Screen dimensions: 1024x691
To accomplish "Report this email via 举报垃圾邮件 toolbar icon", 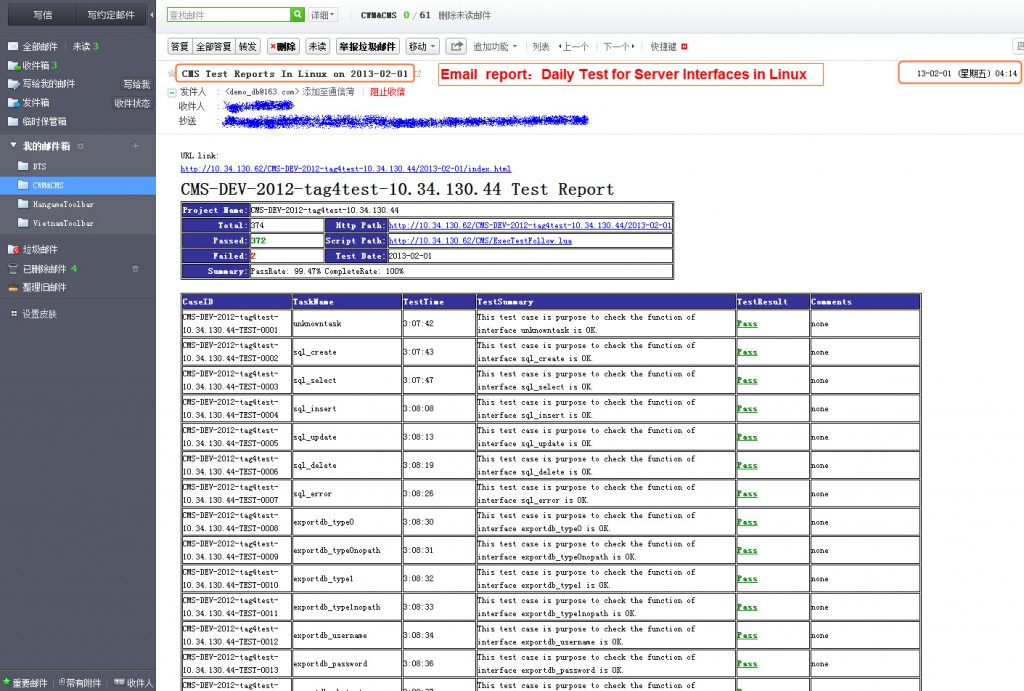I will pos(367,45).
